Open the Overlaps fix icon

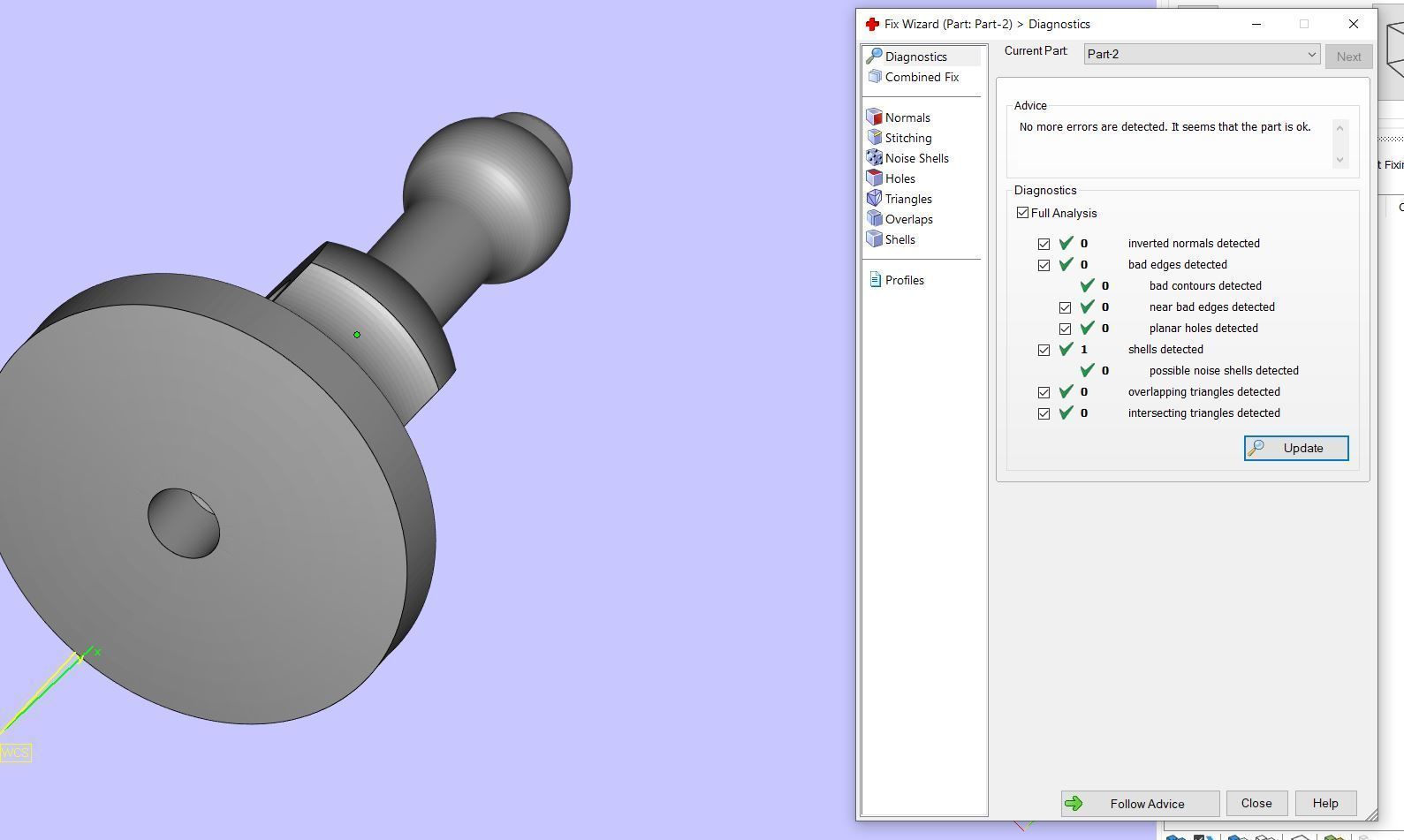pyautogui.click(x=875, y=219)
